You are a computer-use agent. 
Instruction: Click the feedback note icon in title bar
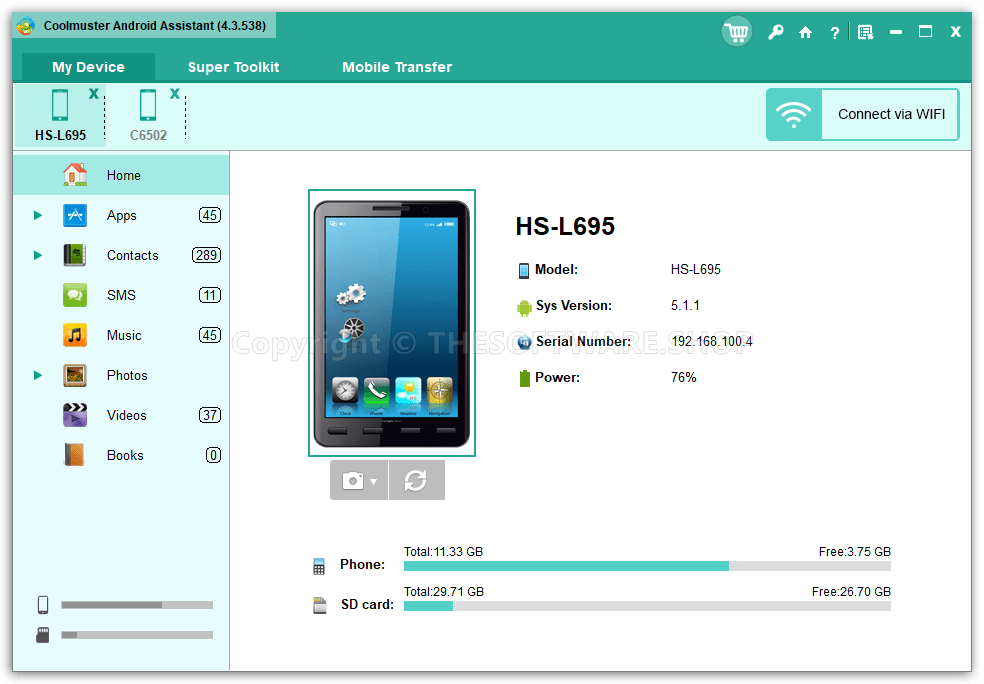pyautogui.click(x=865, y=33)
